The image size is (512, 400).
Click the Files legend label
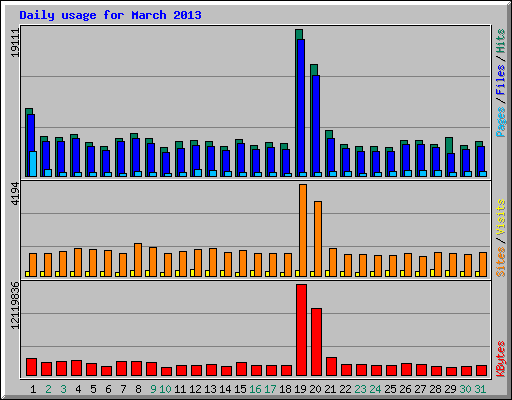(x=501, y=80)
